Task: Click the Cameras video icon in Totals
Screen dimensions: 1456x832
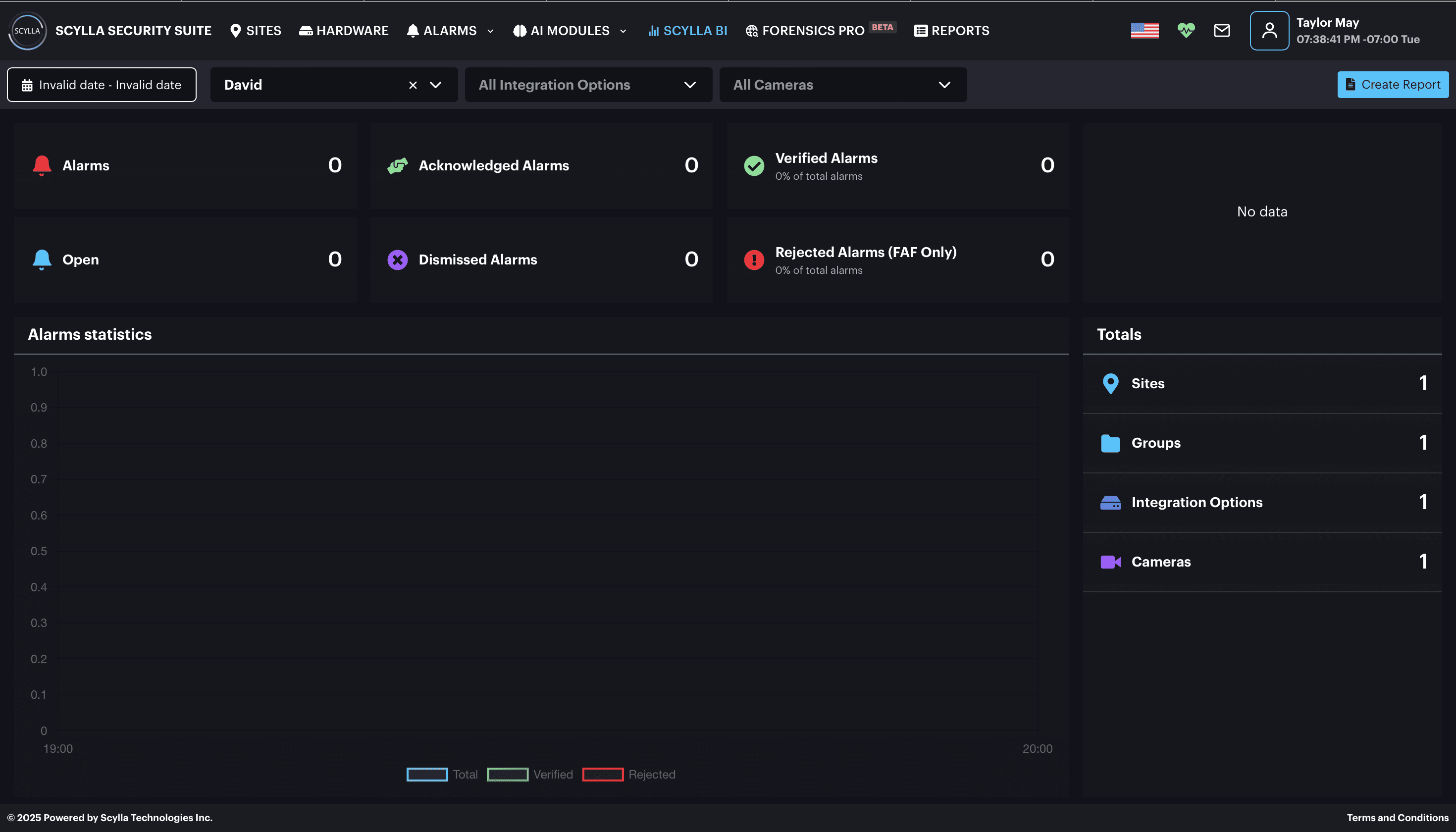Action: [1110, 562]
